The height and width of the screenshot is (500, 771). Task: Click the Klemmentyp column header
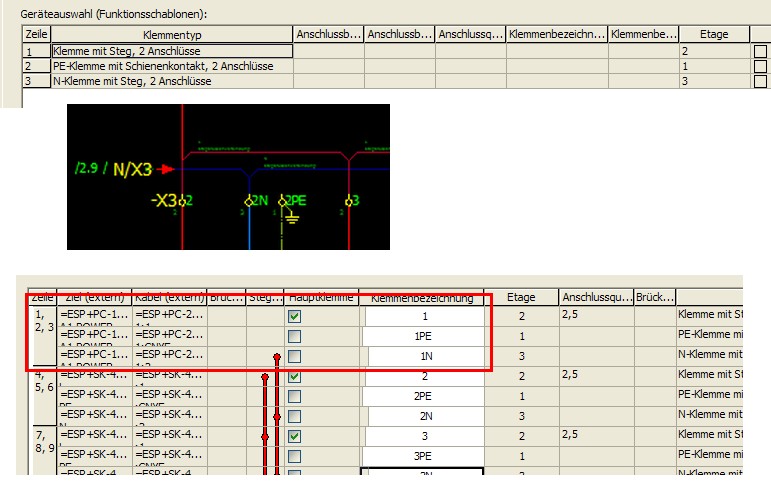pyautogui.click(x=172, y=34)
